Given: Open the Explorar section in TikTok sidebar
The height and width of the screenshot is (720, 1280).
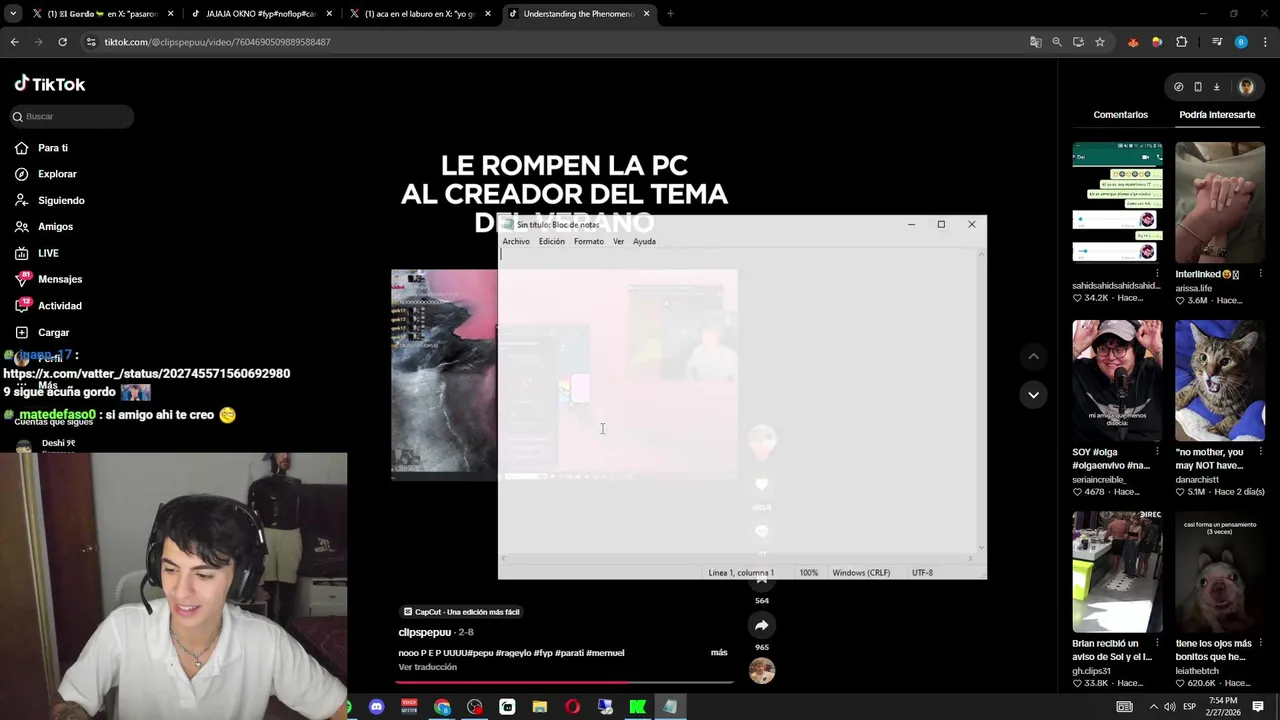Looking at the screenshot, I should click(x=45, y=174).
